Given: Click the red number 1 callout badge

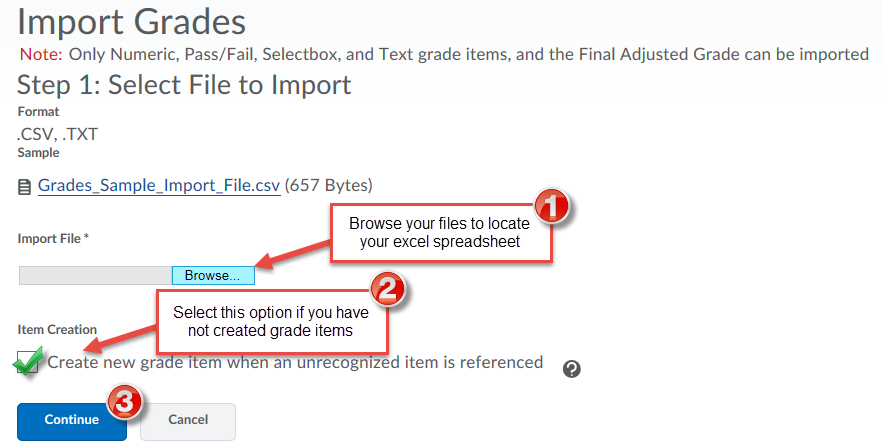Looking at the screenshot, I should 551,206.
